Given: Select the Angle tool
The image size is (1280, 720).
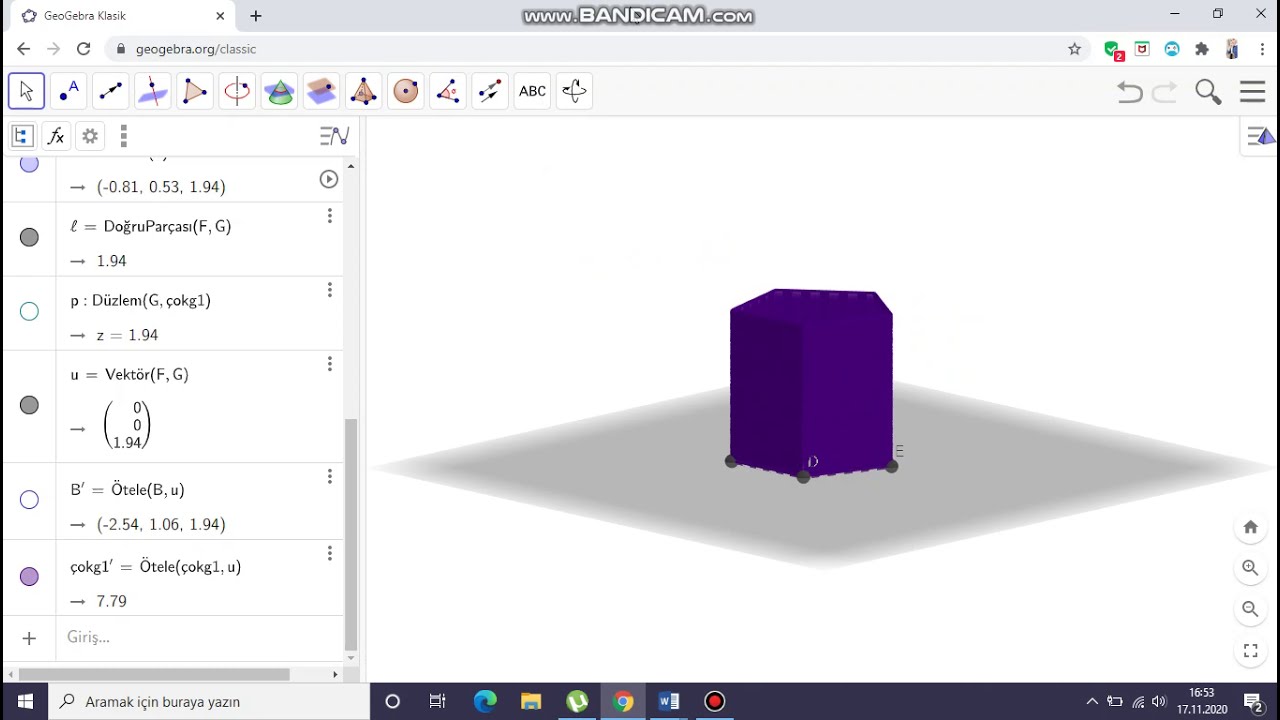Looking at the screenshot, I should tap(447, 91).
